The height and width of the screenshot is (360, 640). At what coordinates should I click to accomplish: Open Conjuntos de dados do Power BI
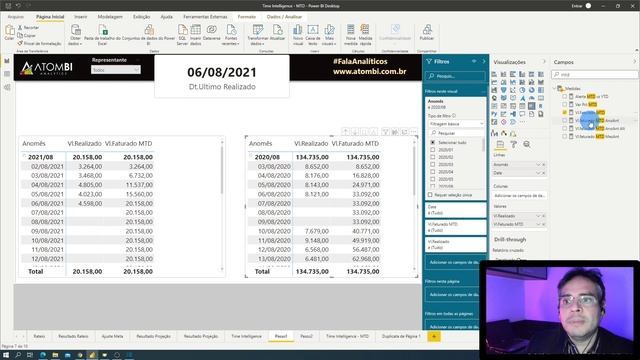click(149, 35)
